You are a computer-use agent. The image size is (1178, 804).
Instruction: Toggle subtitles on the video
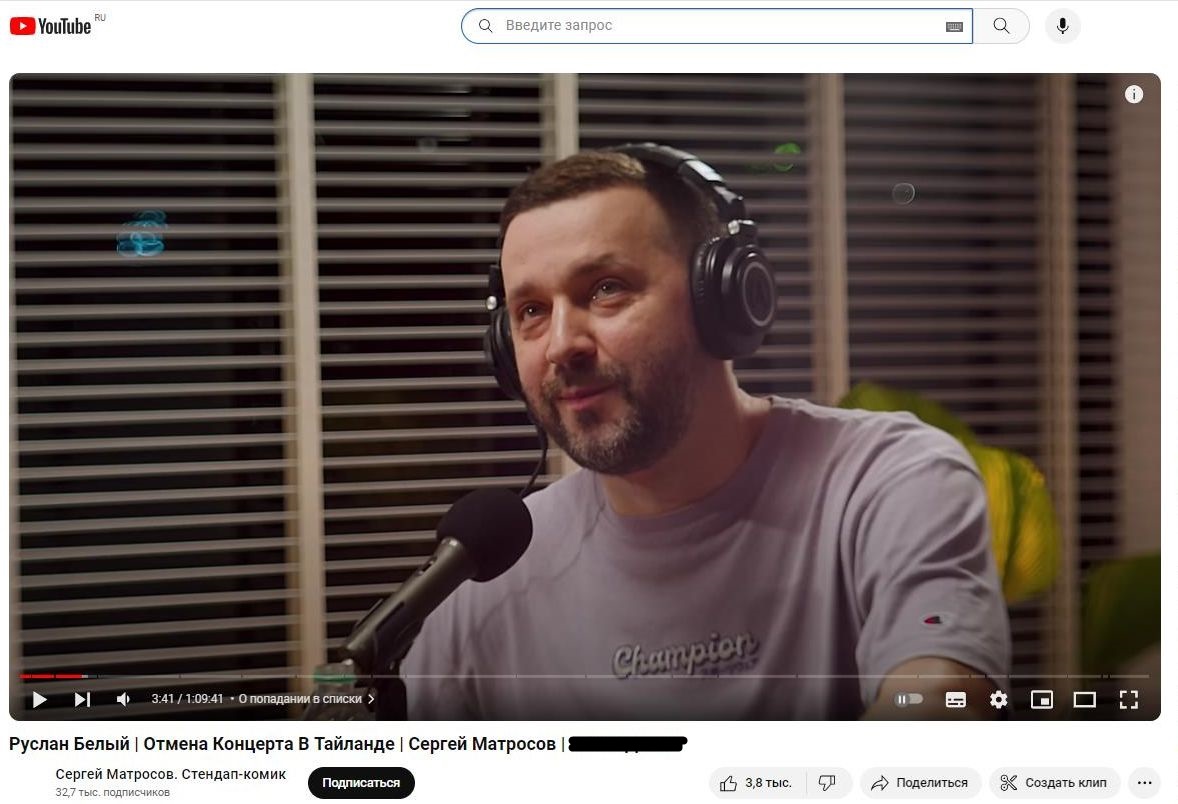tap(955, 699)
